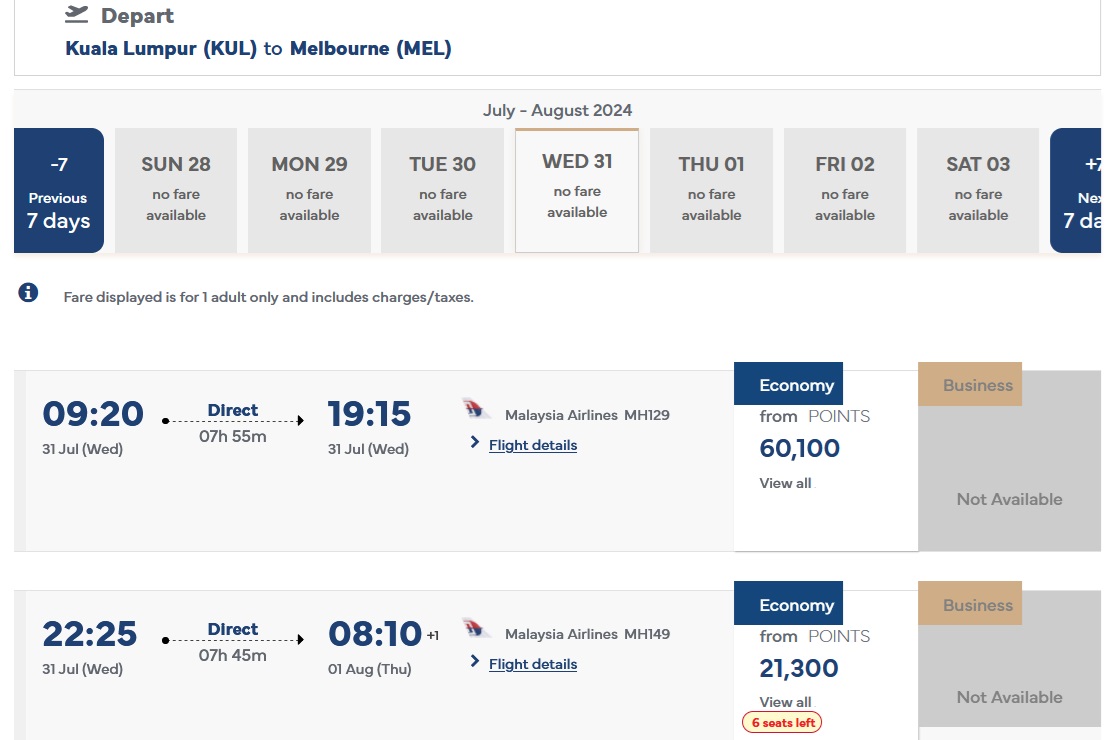This screenshot has height=740, width=1115.
Task: View all Economy fares for 22:25 flight
Action: click(786, 702)
